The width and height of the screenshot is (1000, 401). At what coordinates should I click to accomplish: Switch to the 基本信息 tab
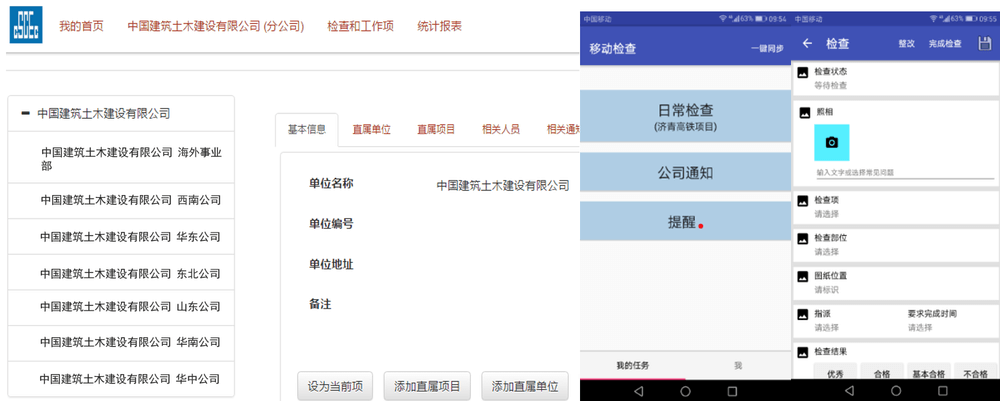click(307, 129)
